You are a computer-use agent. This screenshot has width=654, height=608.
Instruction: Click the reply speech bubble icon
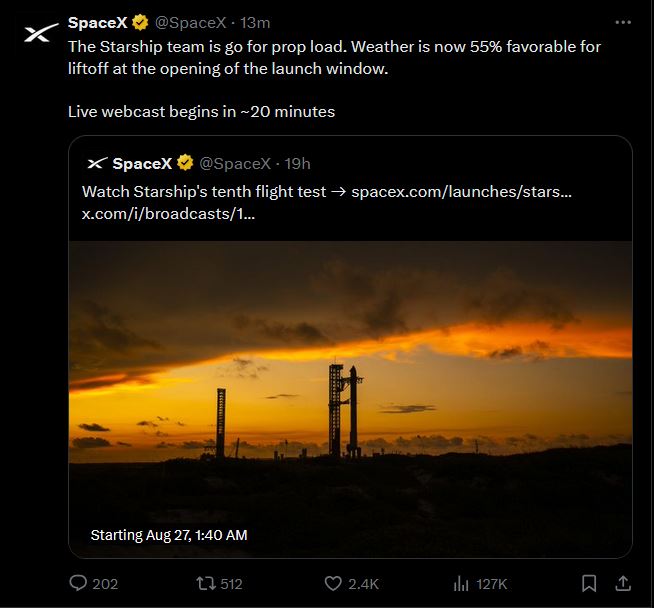click(78, 583)
